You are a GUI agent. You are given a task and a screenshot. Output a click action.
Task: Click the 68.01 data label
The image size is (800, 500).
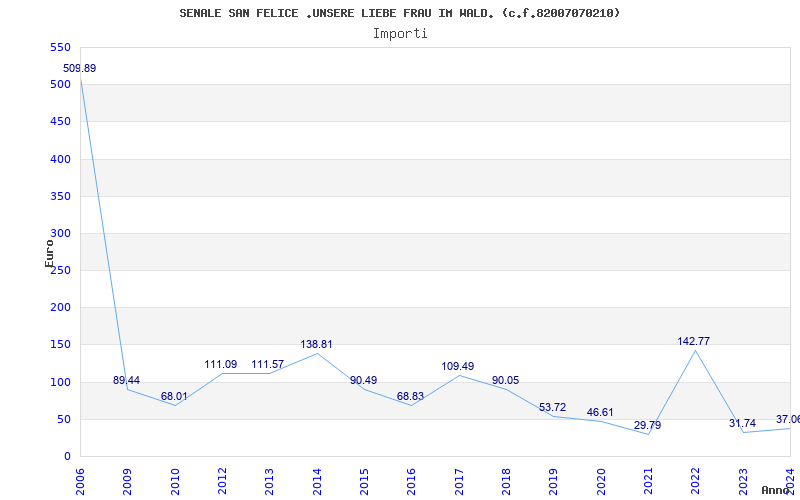click(174, 396)
